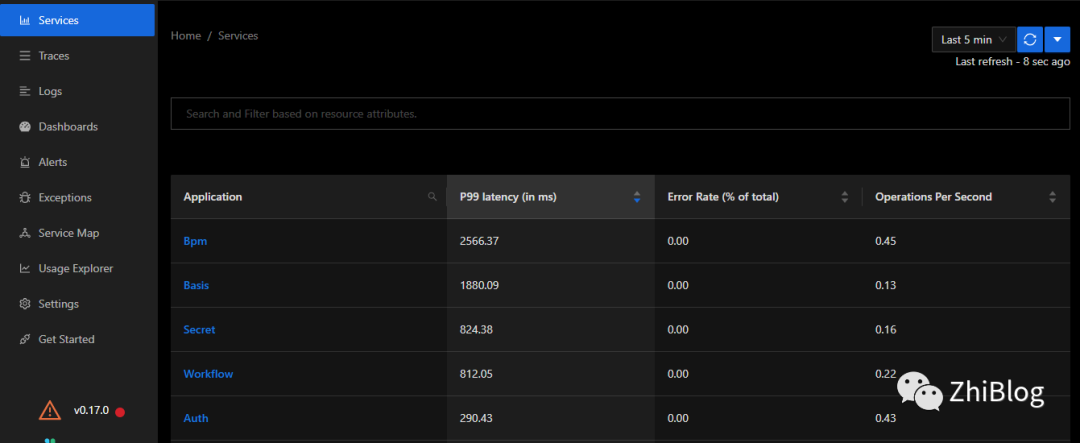Open Usage Explorer menu item
This screenshot has width=1080, height=443.
(x=75, y=268)
